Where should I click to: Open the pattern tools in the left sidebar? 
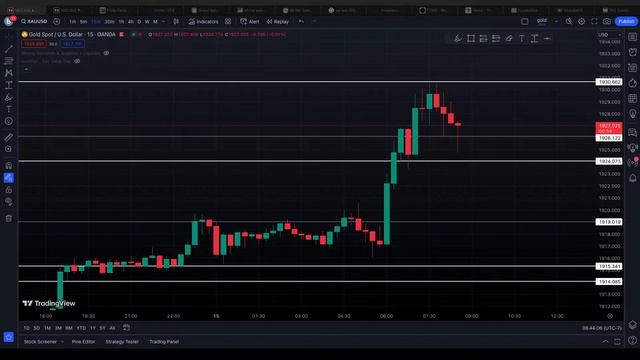[9, 73]
